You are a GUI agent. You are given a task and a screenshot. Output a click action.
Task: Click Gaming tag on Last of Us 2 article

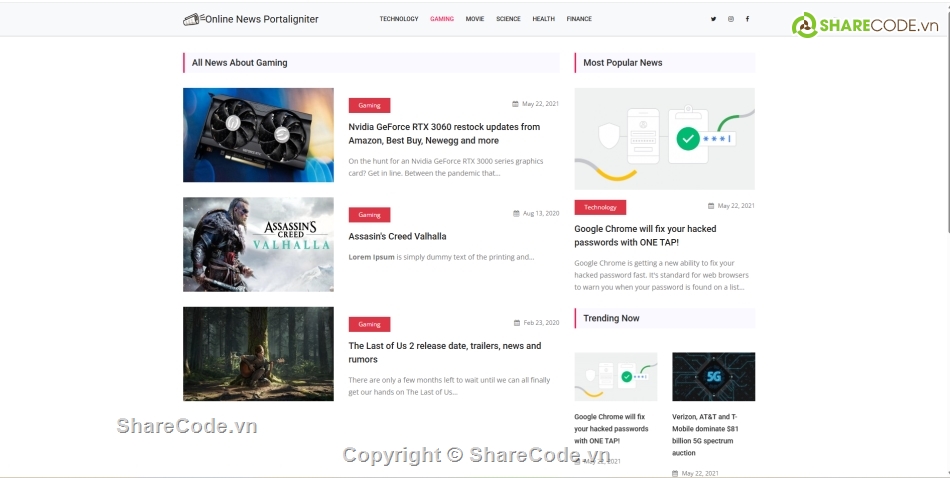(x=369, y=324)
